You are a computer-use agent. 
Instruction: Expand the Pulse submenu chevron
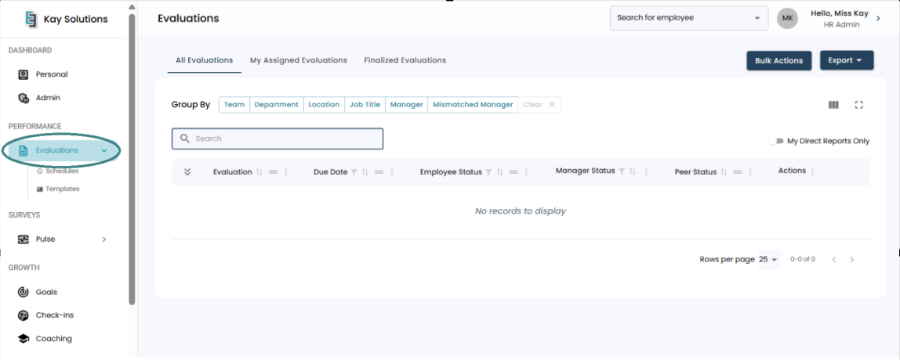(104, 239)
